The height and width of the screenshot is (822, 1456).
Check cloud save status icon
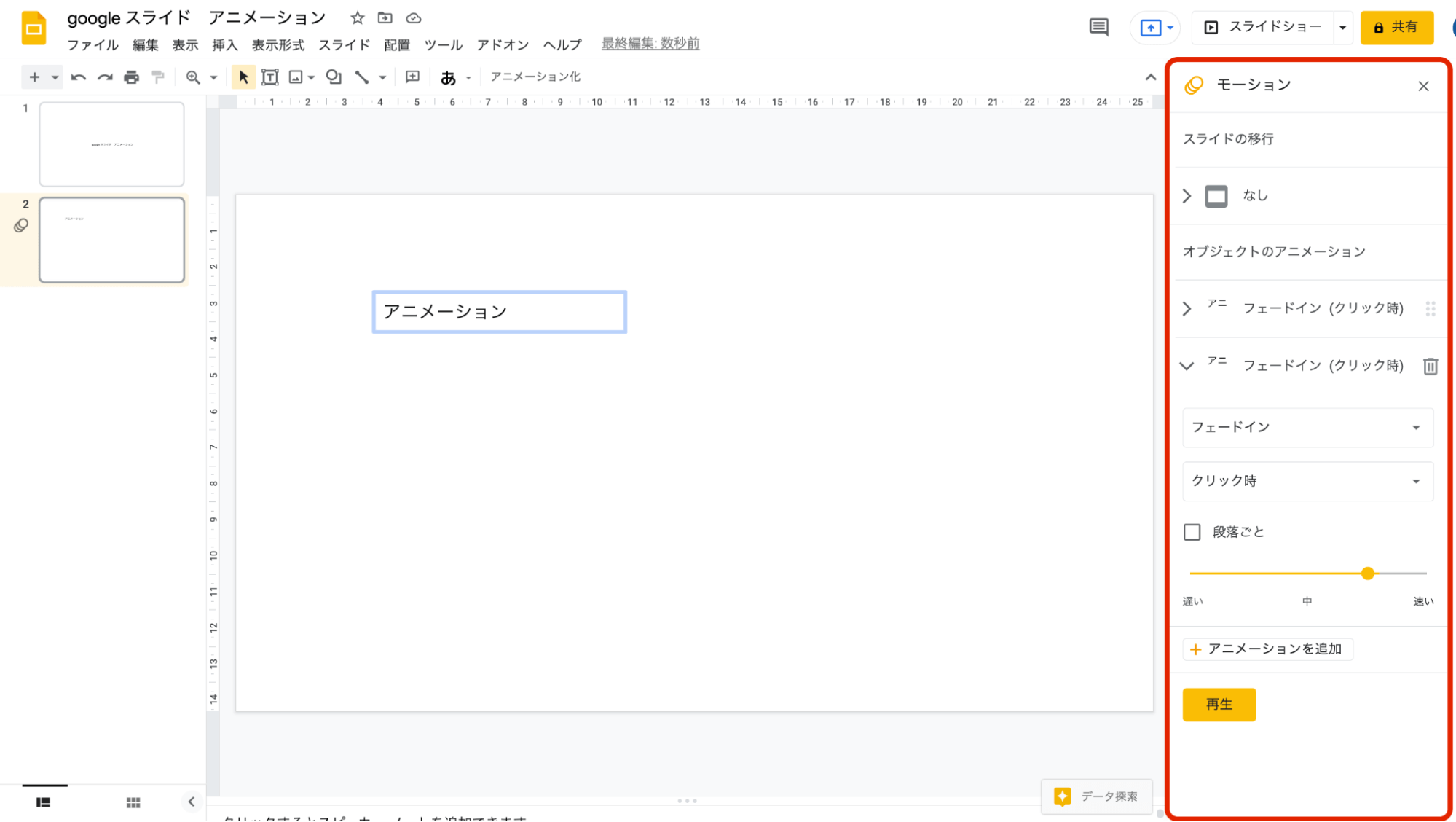414,17
